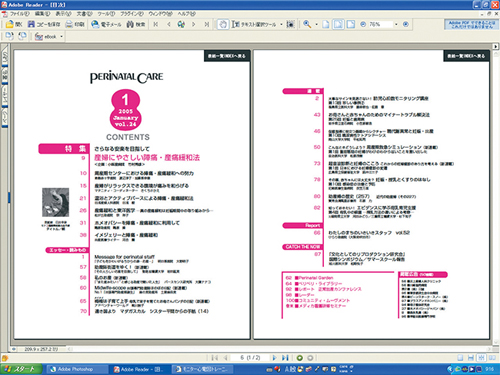Click the next page arrow in status bar
The height and width of the screenshot is (375, 500).
coord(274,358)
